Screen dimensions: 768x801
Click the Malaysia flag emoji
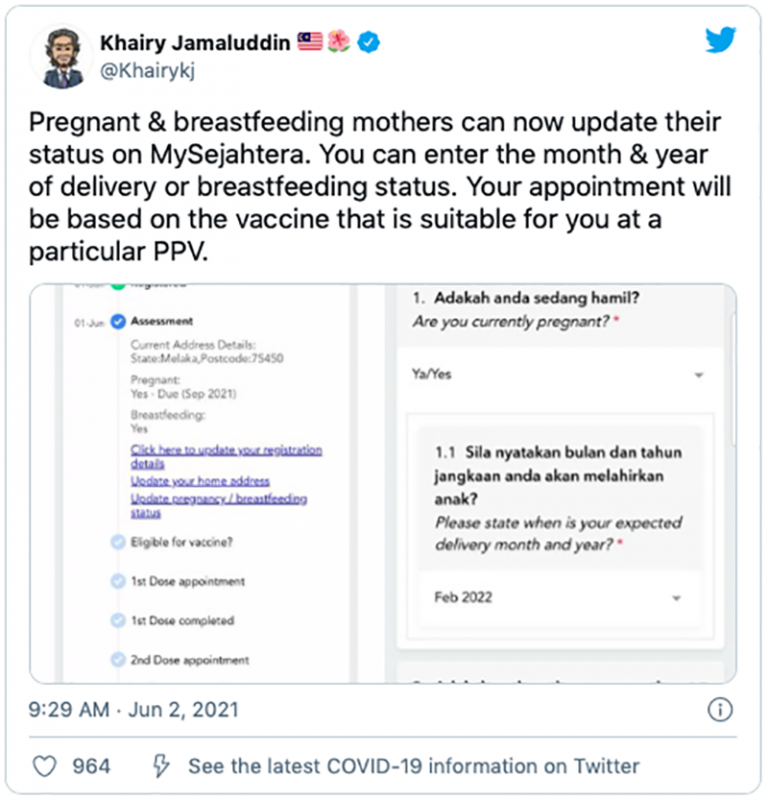point(310,43)
